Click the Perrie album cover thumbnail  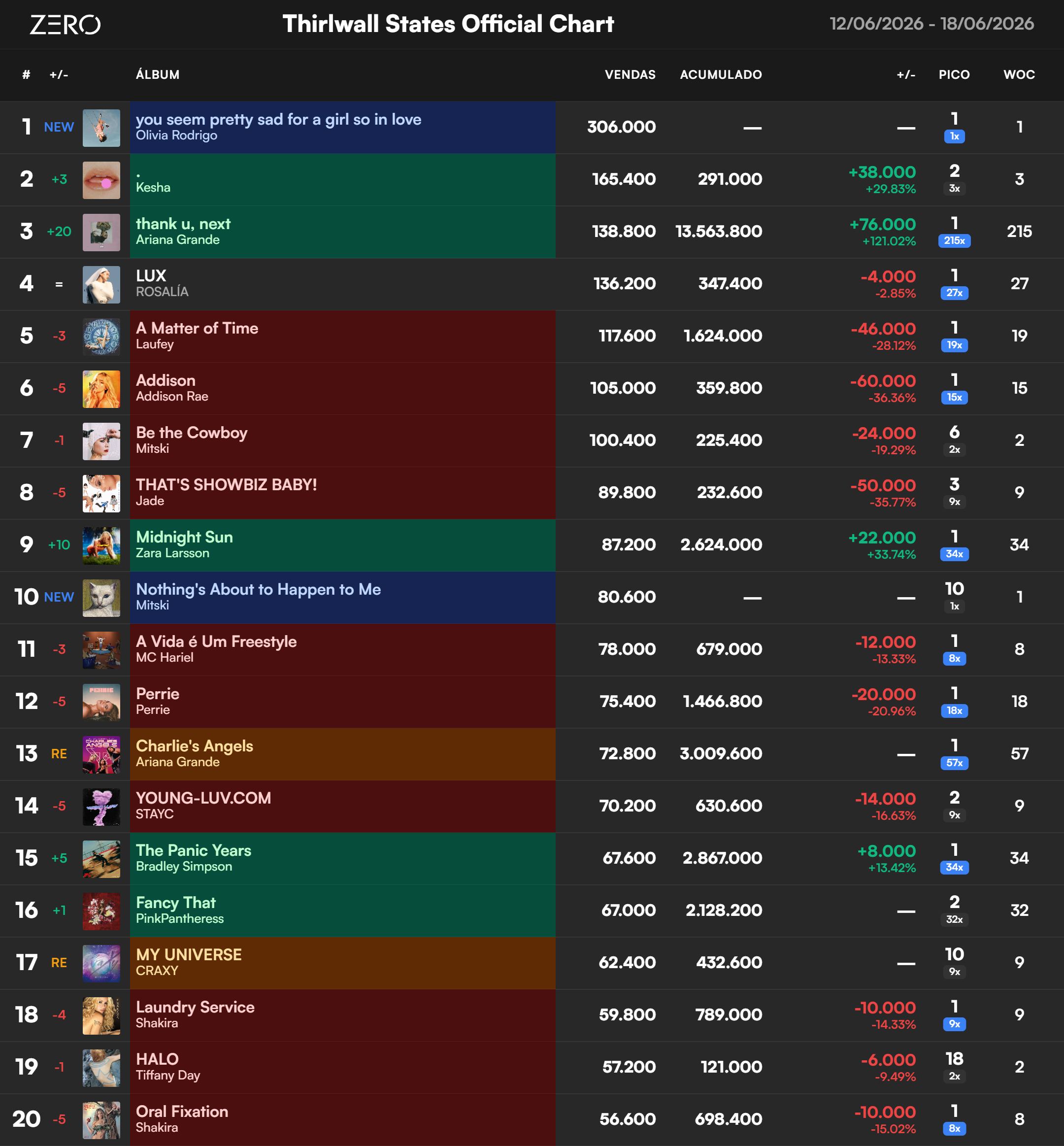101,703
